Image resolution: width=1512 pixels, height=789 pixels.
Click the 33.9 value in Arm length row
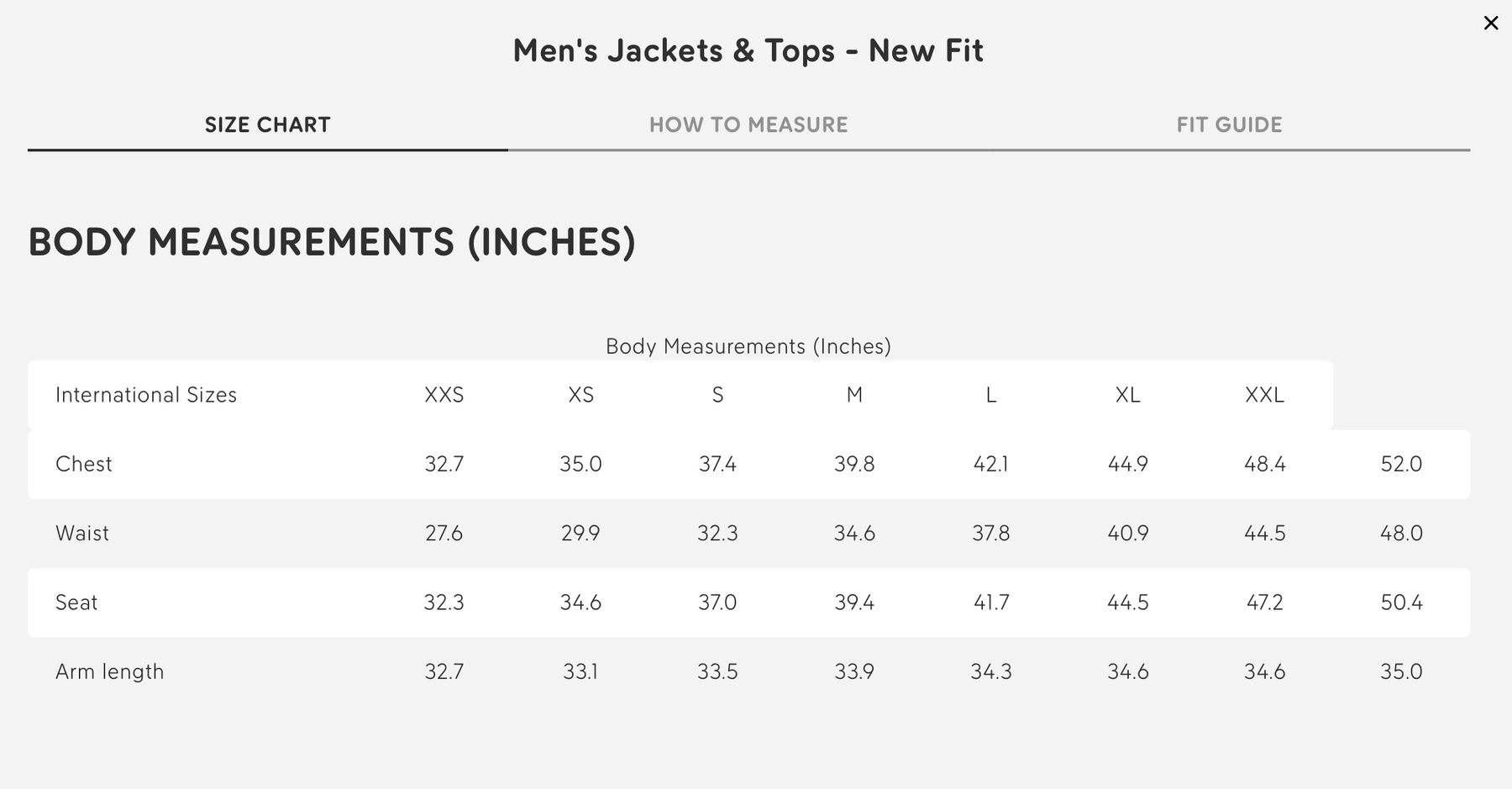pyautogui.click(x=854, y=671)
